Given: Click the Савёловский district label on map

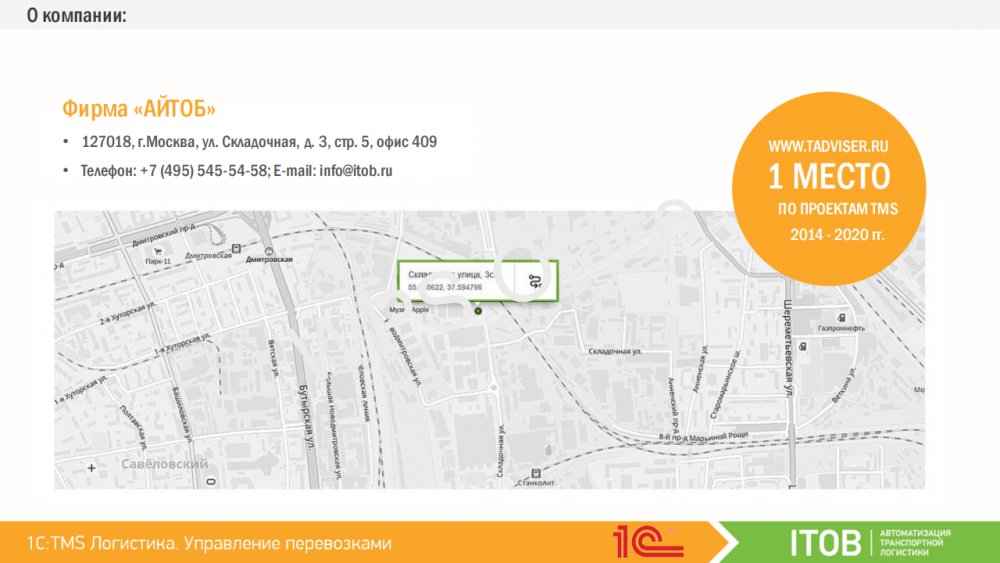Looking at the screenshot, I should pos(164,465).
